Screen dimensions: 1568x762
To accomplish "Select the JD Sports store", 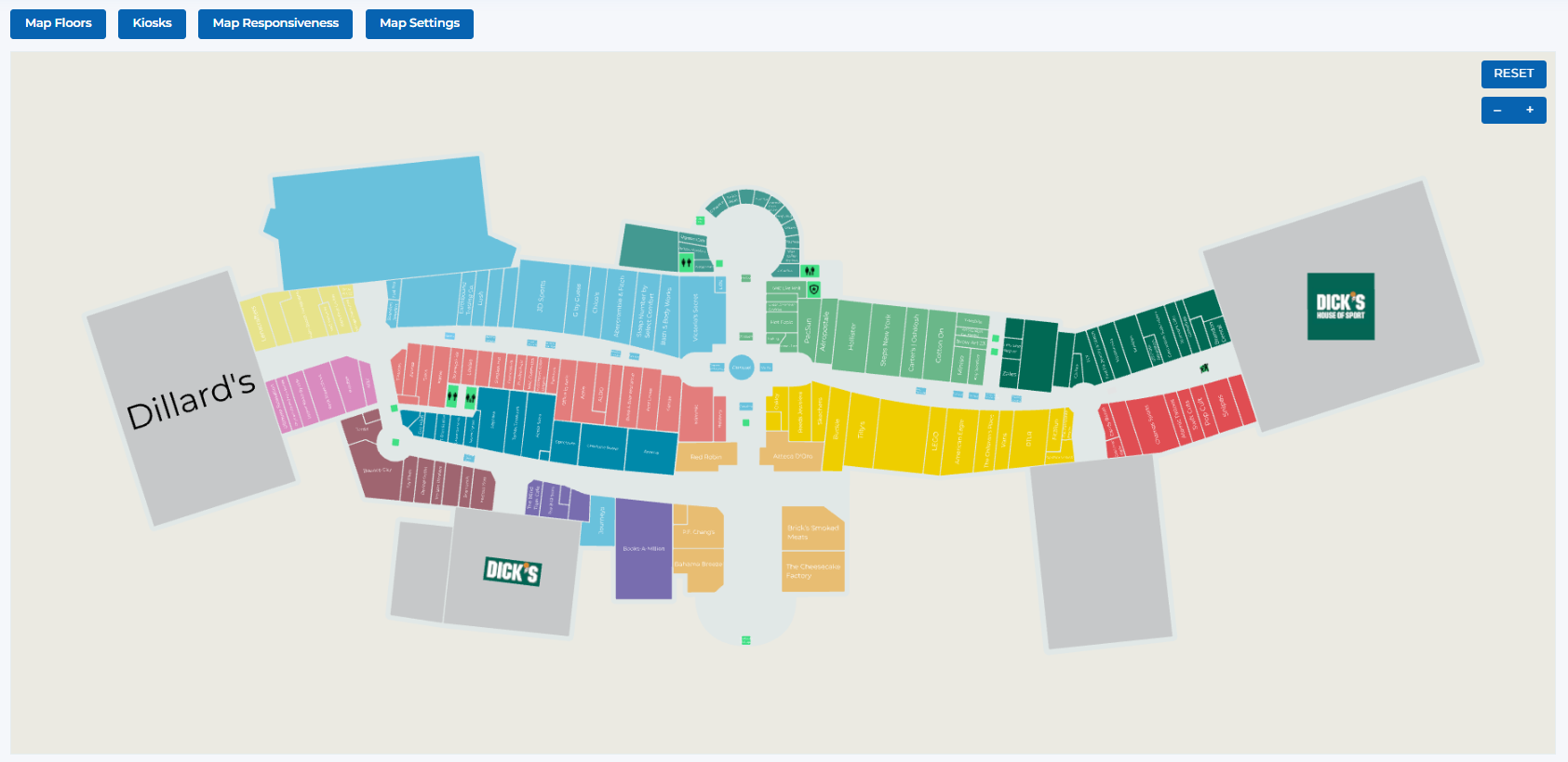I will click(x=541, y=296).
